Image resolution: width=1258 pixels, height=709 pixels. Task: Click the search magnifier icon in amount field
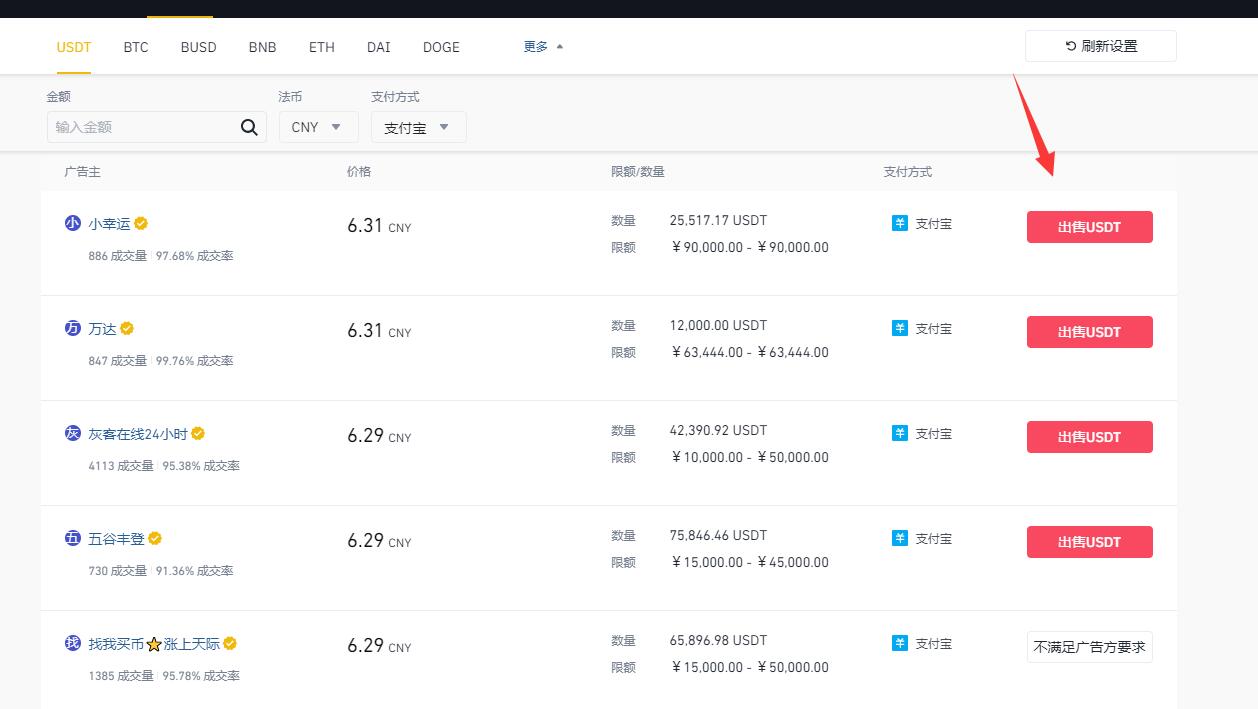tap(249, 127)
